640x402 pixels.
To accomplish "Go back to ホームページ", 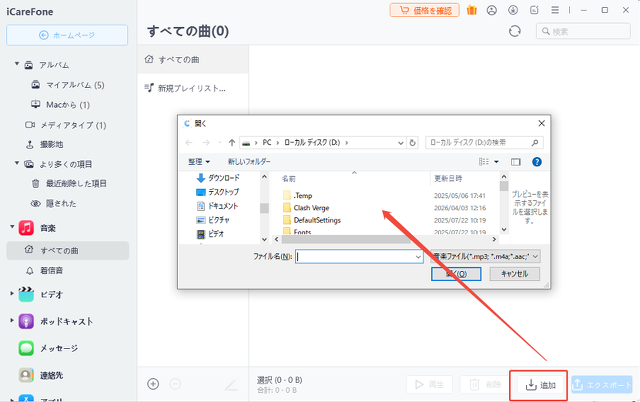I will (x=67, y=35).
